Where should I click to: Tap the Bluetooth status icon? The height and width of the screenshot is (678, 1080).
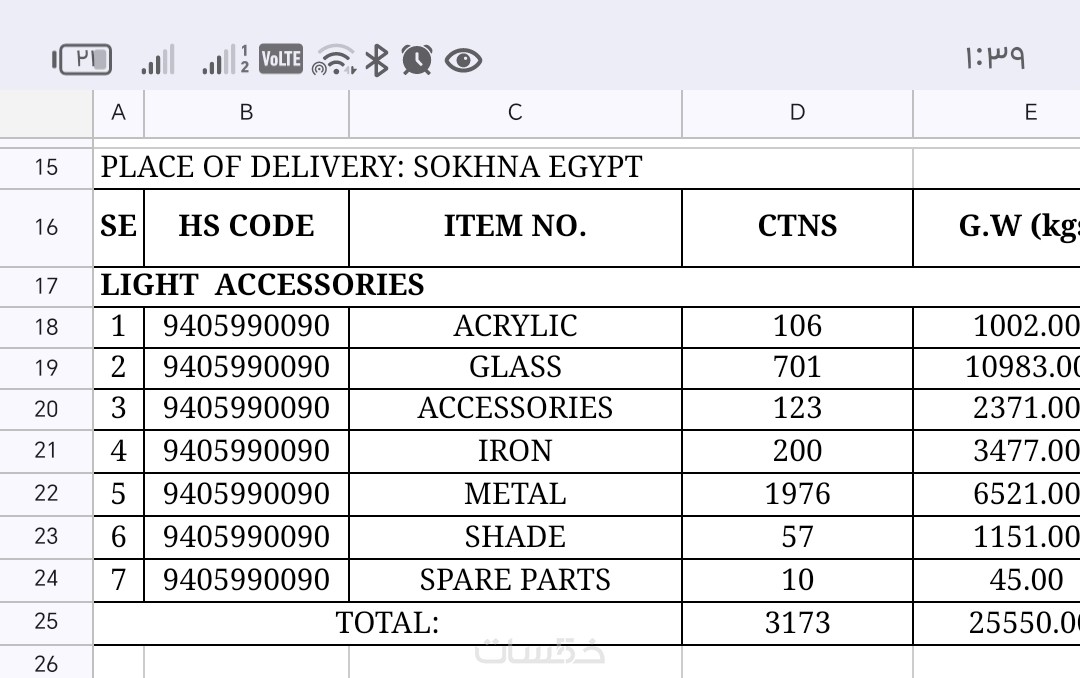tap(376, 60)
